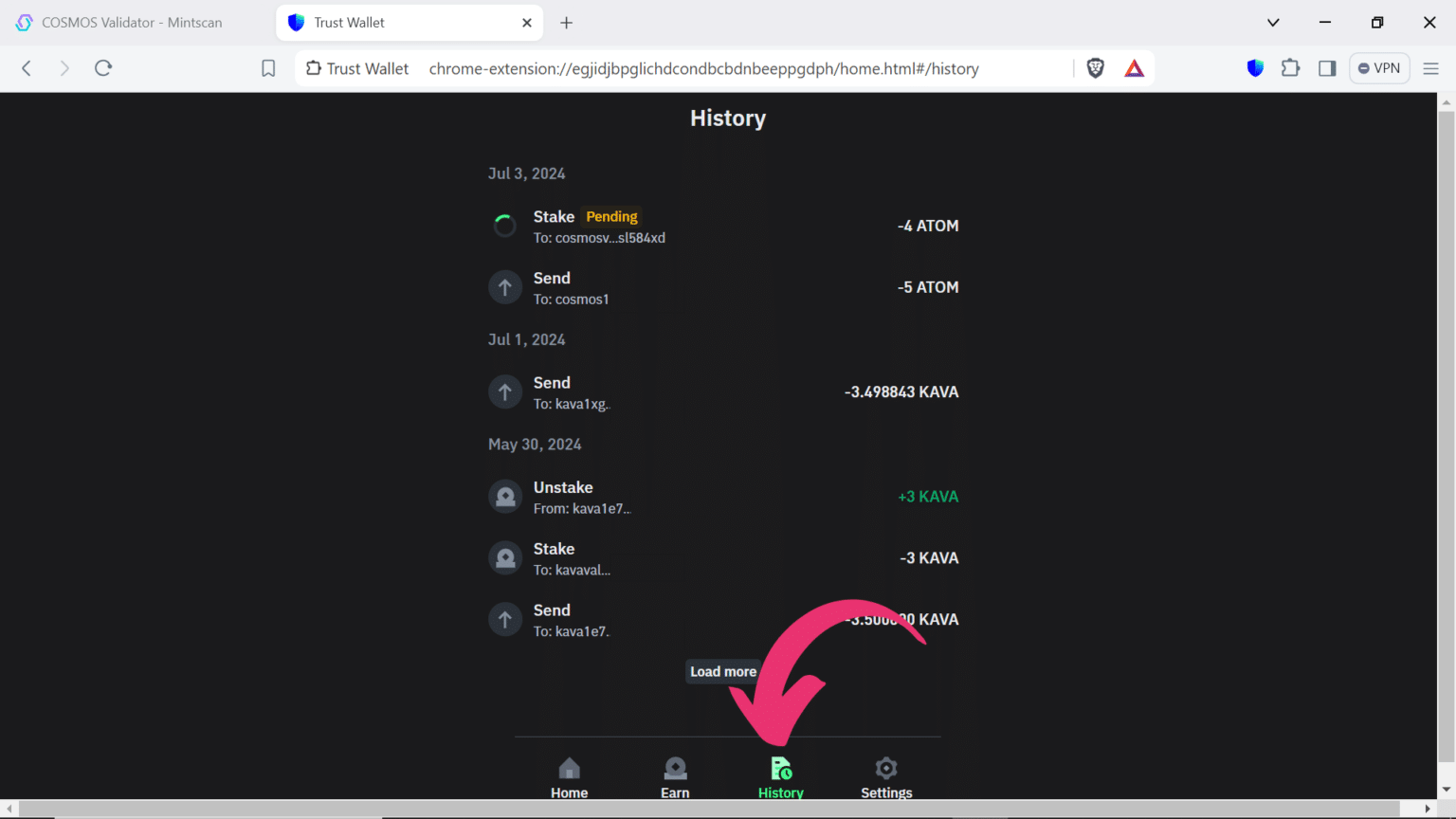Click the Send arrow icon on cosmos1 transaction

[505, 287]
